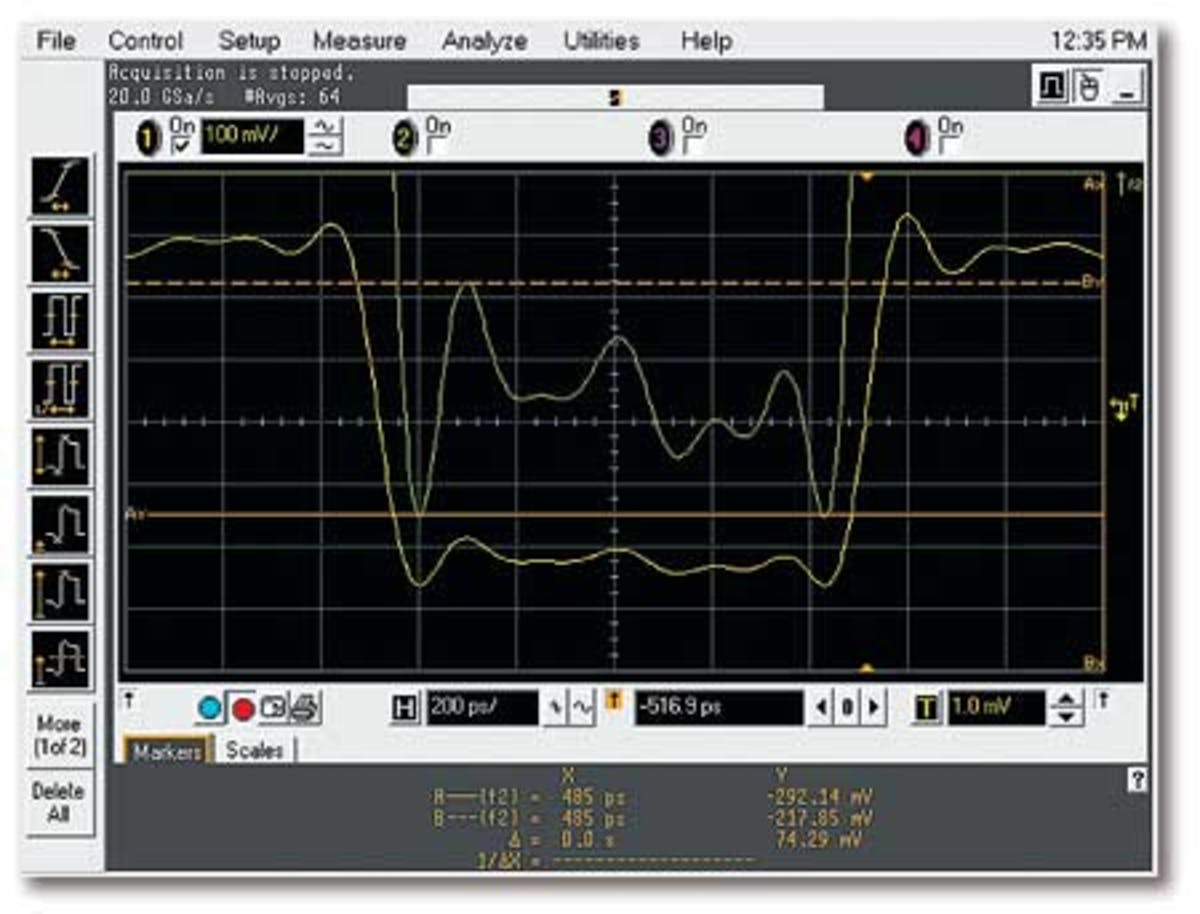1200x914 pixels.
Task: Choose the frequency measurement icon
Action: point(62,387)
